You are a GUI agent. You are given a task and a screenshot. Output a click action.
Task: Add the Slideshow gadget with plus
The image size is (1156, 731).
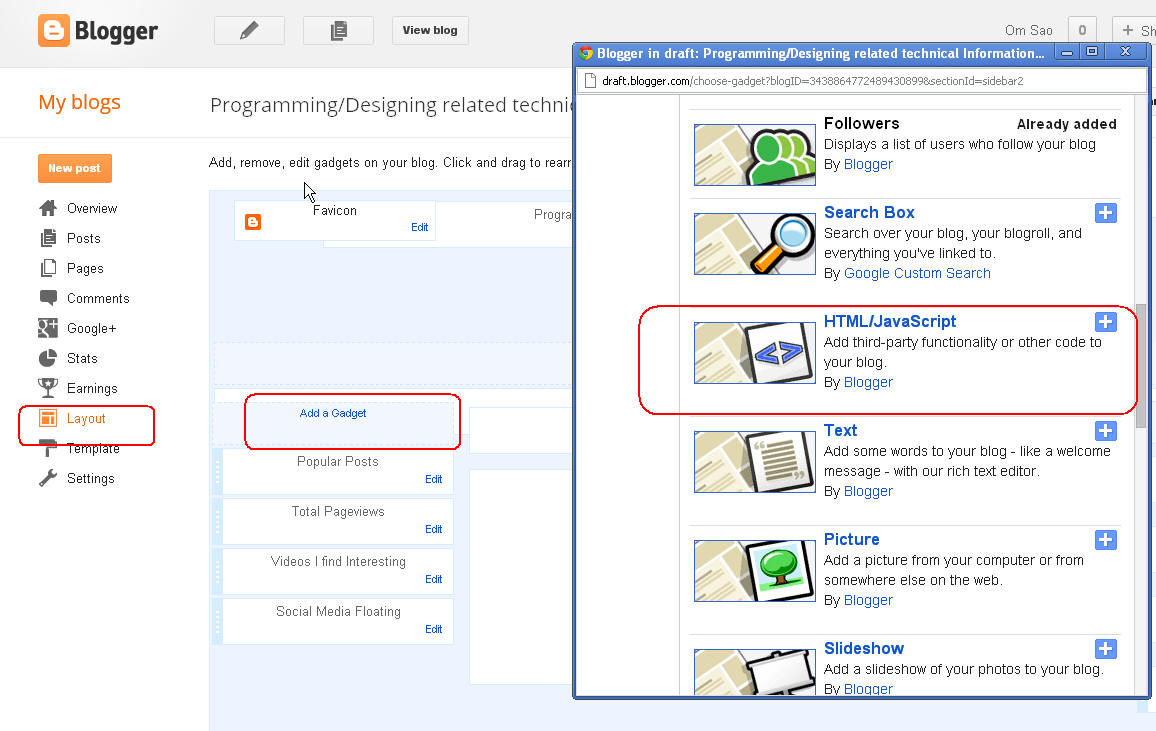coord(1105,649)
